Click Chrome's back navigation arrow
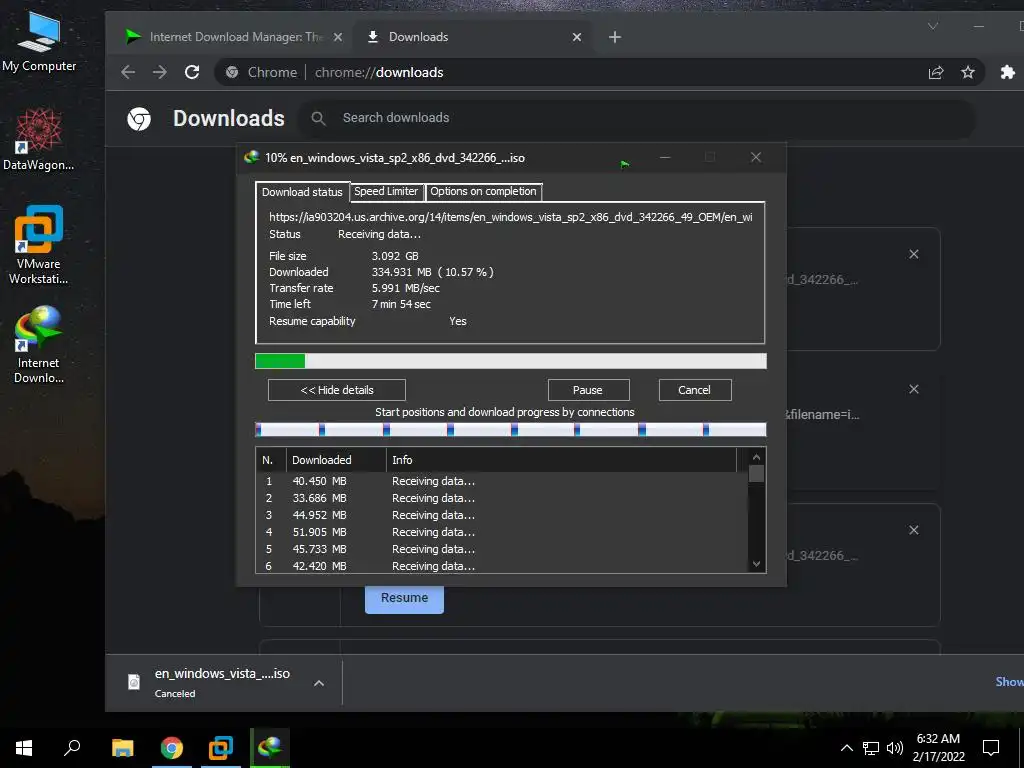 (128, 72)
